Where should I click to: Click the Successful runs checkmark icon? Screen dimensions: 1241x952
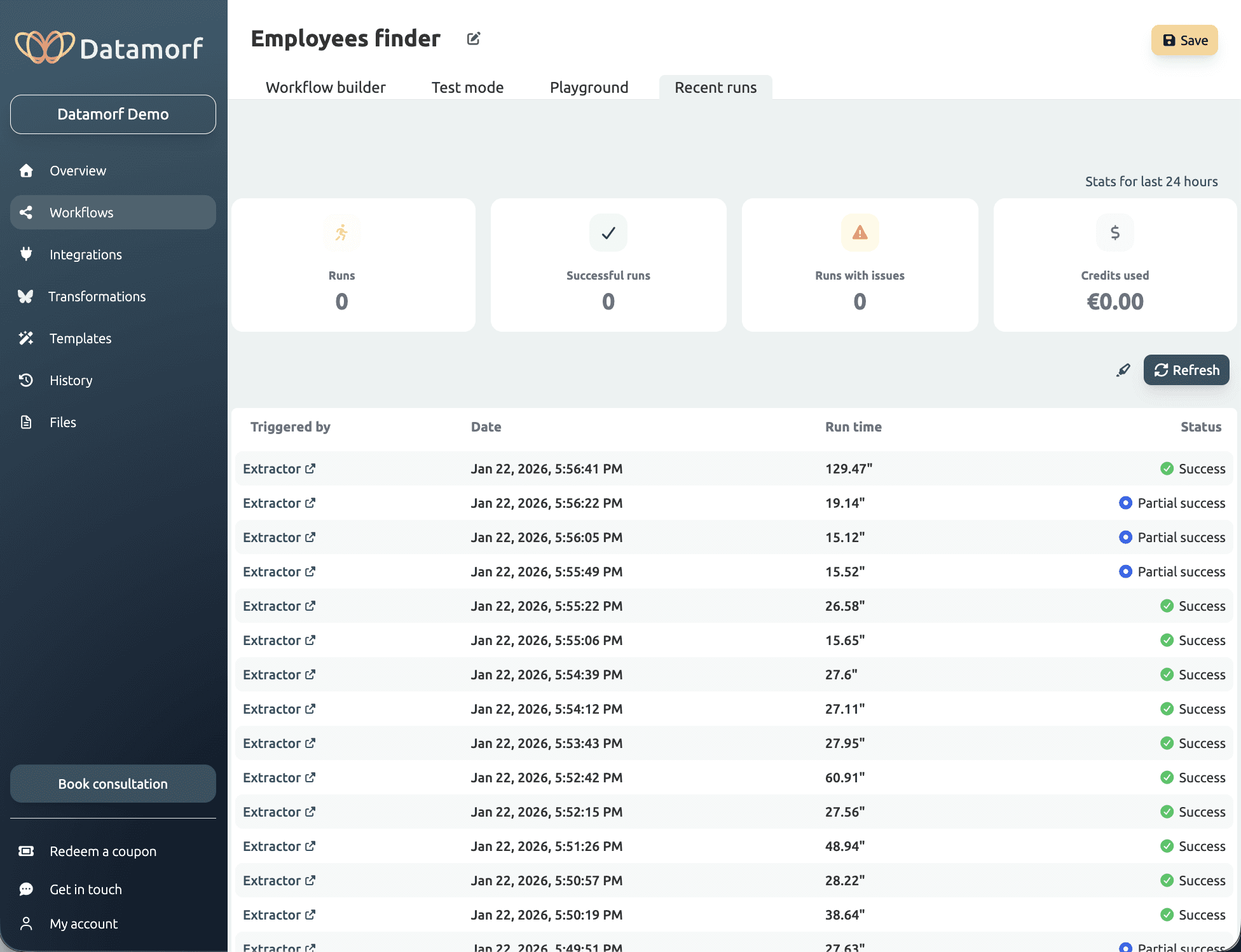(608, 233)
